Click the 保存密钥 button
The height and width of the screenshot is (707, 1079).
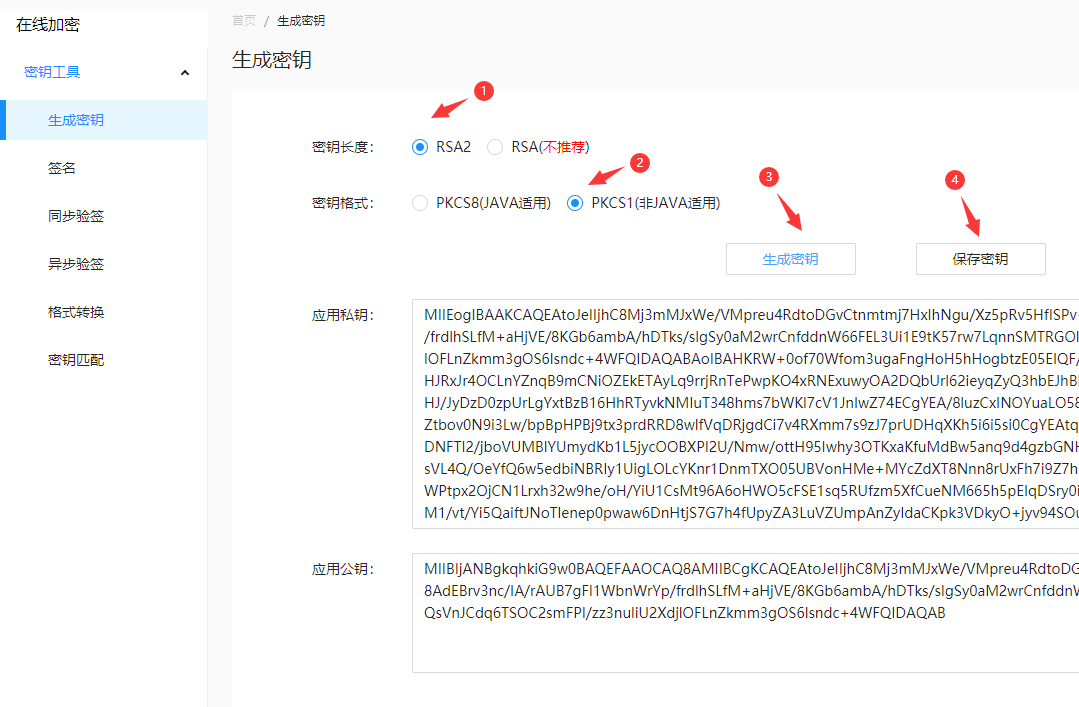[x=980, y=259]
